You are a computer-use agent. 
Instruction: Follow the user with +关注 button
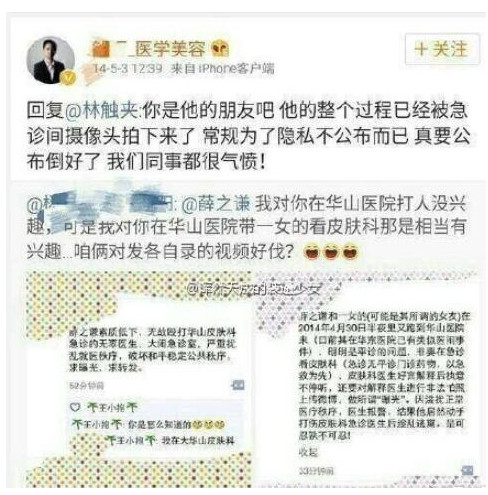(x=442, y=49)
